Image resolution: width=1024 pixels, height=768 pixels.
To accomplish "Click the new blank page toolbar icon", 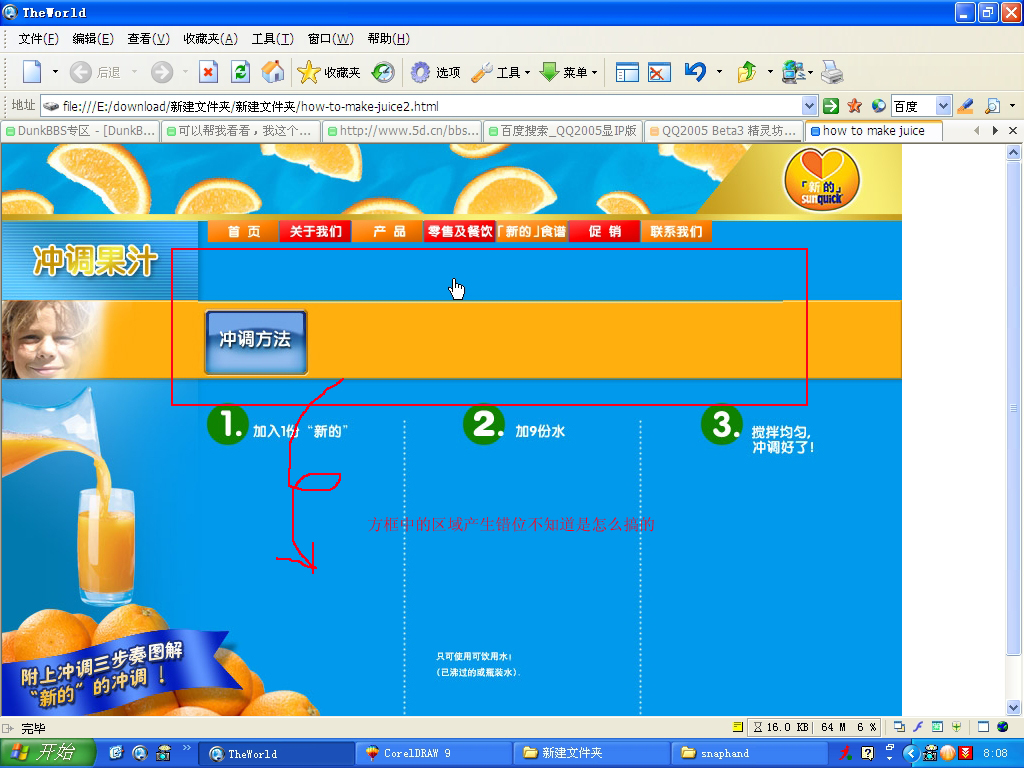I will 32,72.
